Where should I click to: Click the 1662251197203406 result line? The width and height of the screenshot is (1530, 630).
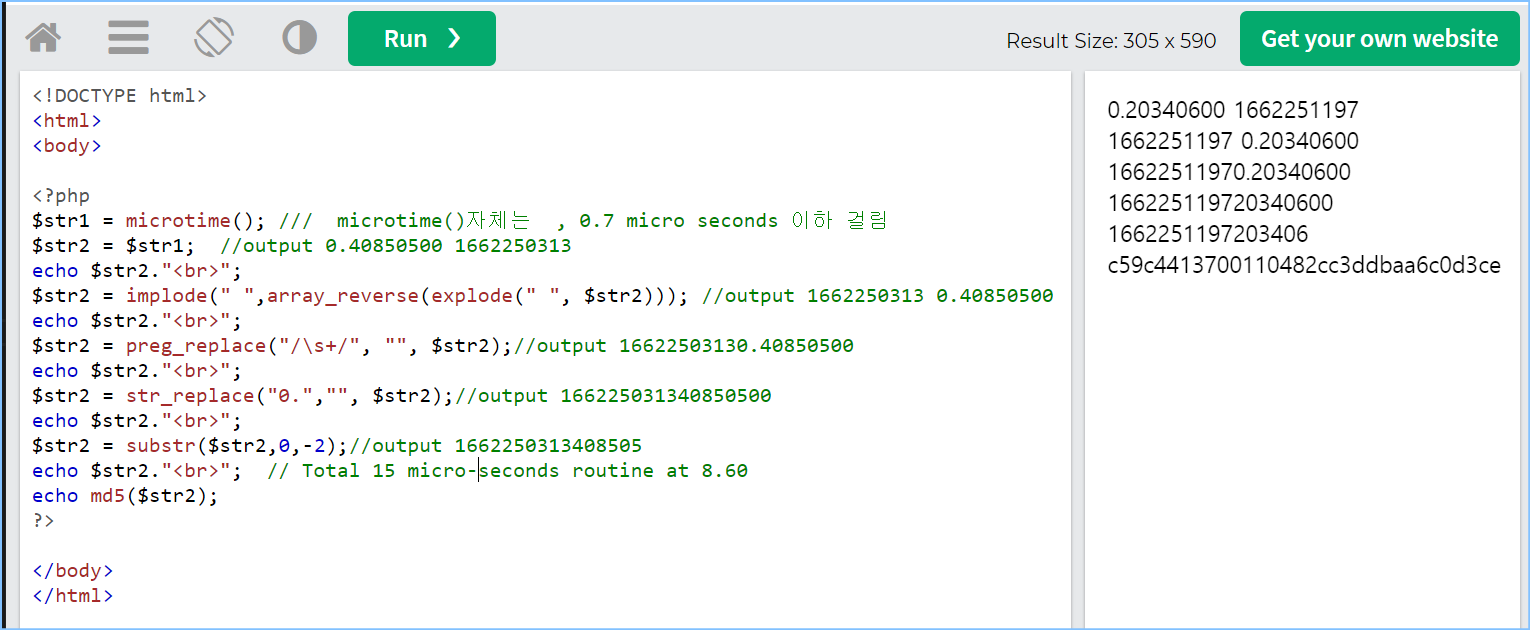[1208, 234]
